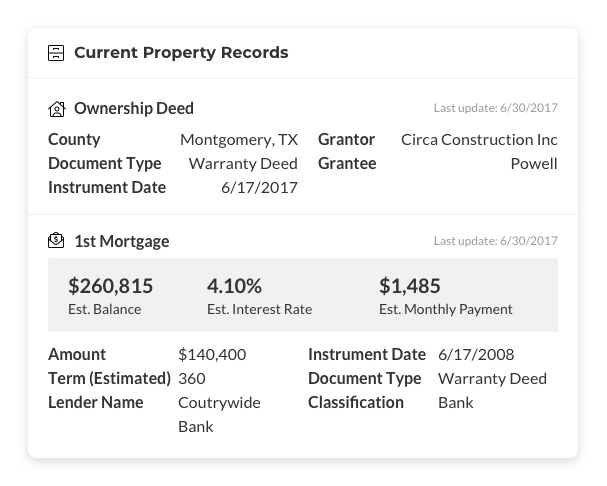Select the Circa Construction Inc grantor
The width and height of the screenshot is (607, 486).
pos(479,140)
